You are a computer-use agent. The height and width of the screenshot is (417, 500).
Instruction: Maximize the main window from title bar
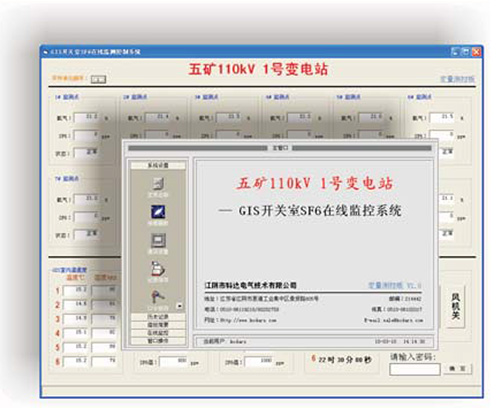465,52
